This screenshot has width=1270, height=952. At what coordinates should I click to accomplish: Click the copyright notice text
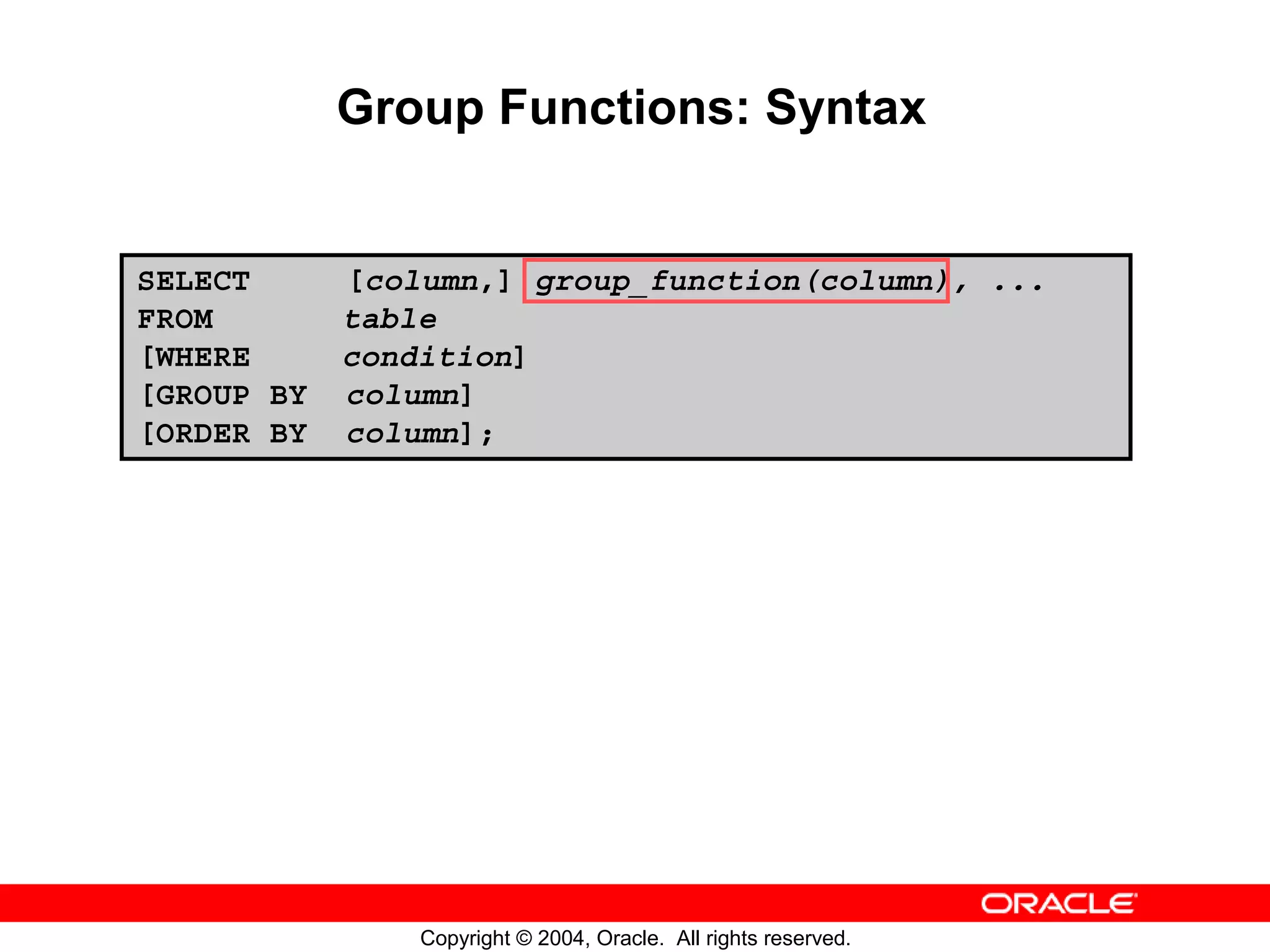point(635,938)
